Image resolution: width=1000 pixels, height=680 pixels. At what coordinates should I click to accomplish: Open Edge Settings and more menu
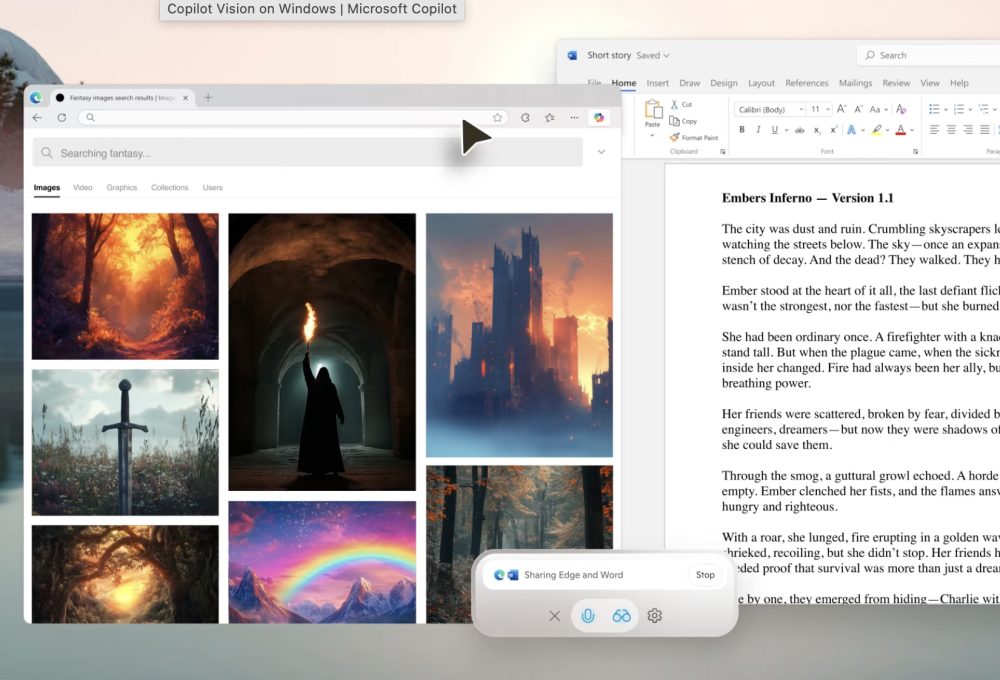pos(575,117)
